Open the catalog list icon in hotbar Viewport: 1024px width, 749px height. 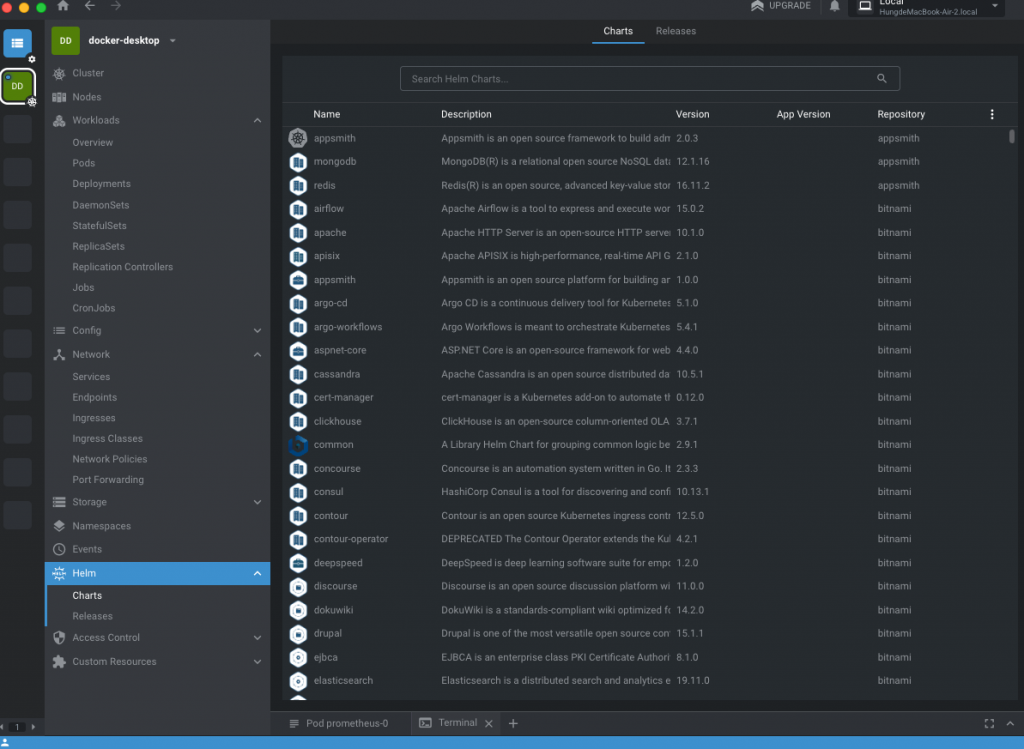[17, 43]
